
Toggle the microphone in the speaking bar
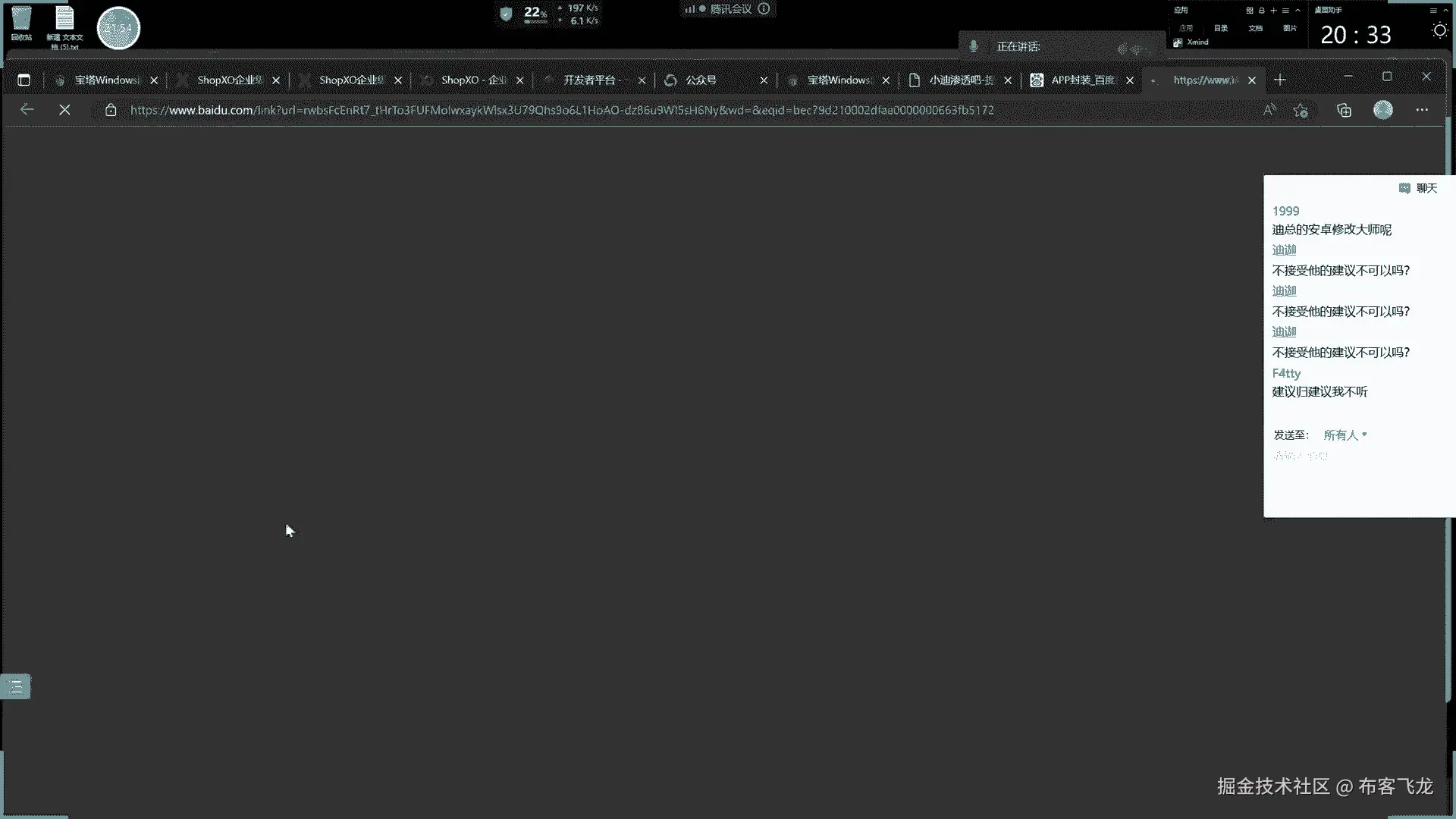click(x=974, y=47)
